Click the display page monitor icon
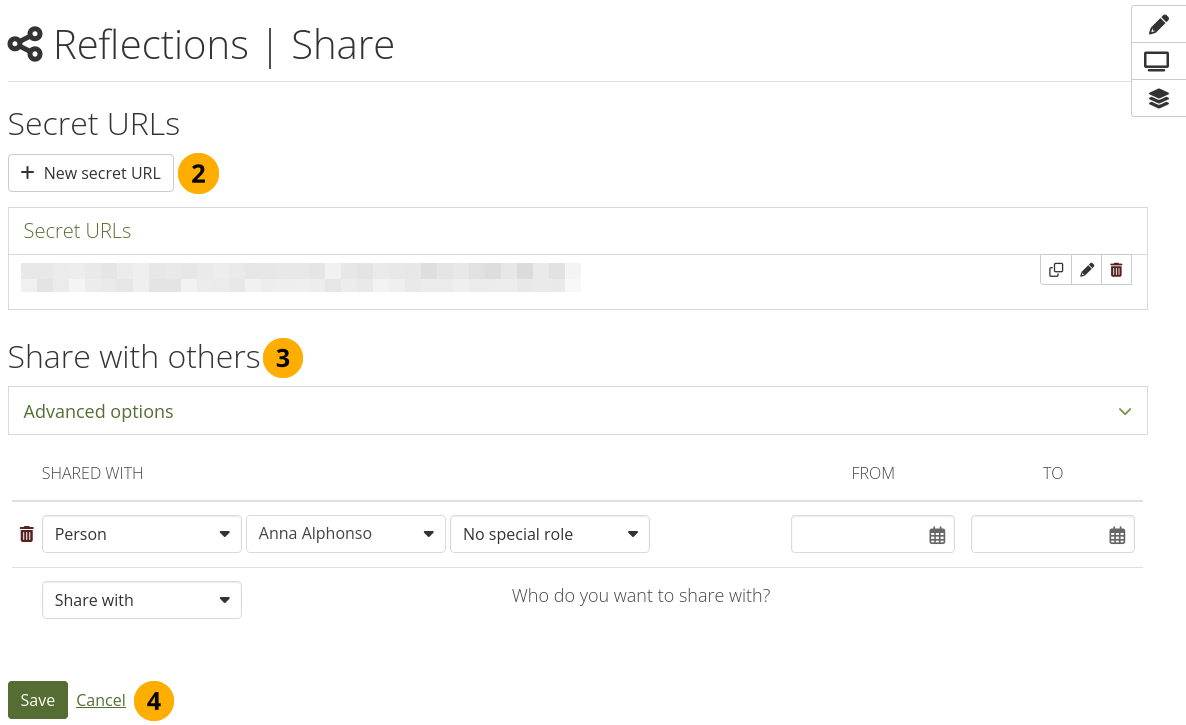Screen dimensions: 1186x725 pos(1158,62)
